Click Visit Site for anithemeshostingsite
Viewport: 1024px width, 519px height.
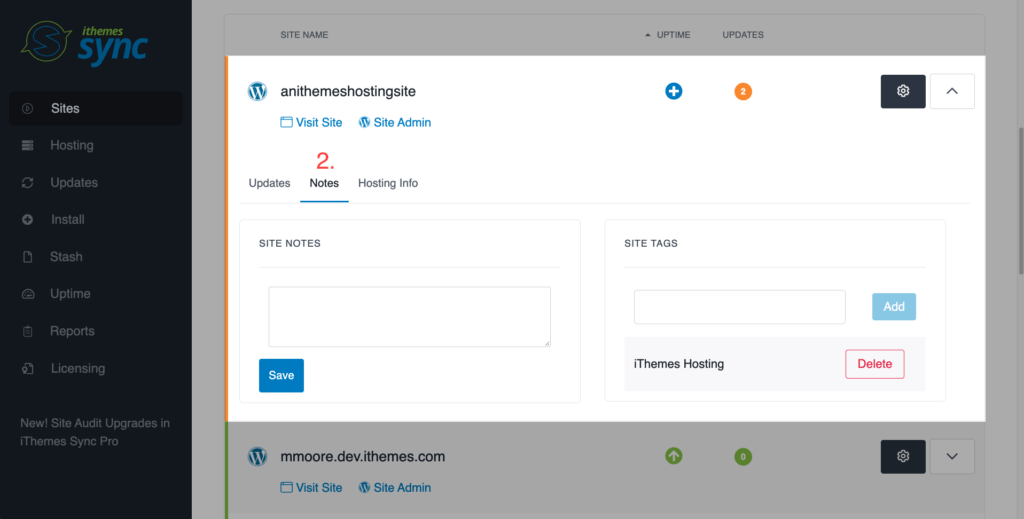point(312,122)
